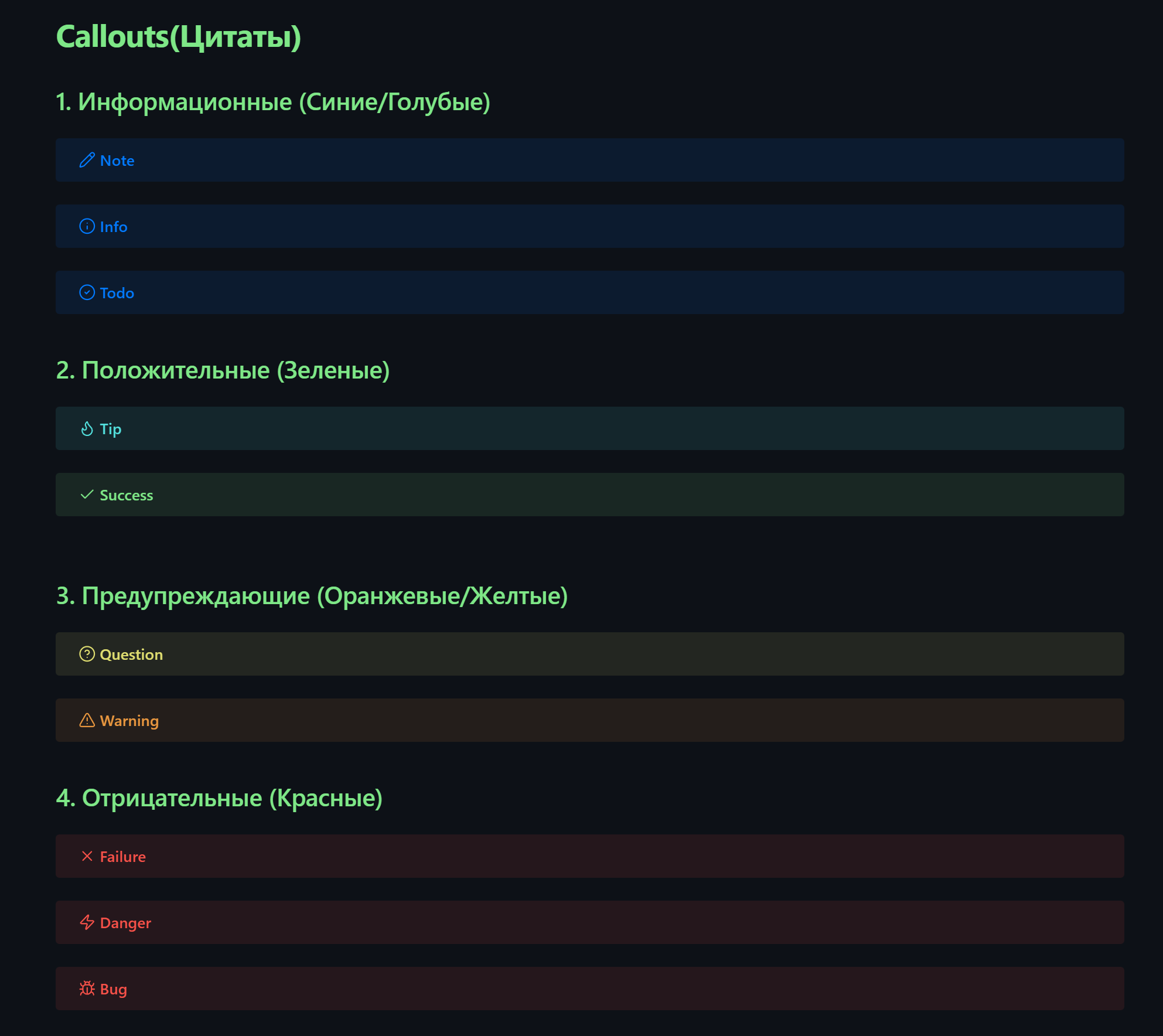This screenshot has height=1036, width=1163.
Task: Click the pencil icon on Note callout
Action: point(87,160)
